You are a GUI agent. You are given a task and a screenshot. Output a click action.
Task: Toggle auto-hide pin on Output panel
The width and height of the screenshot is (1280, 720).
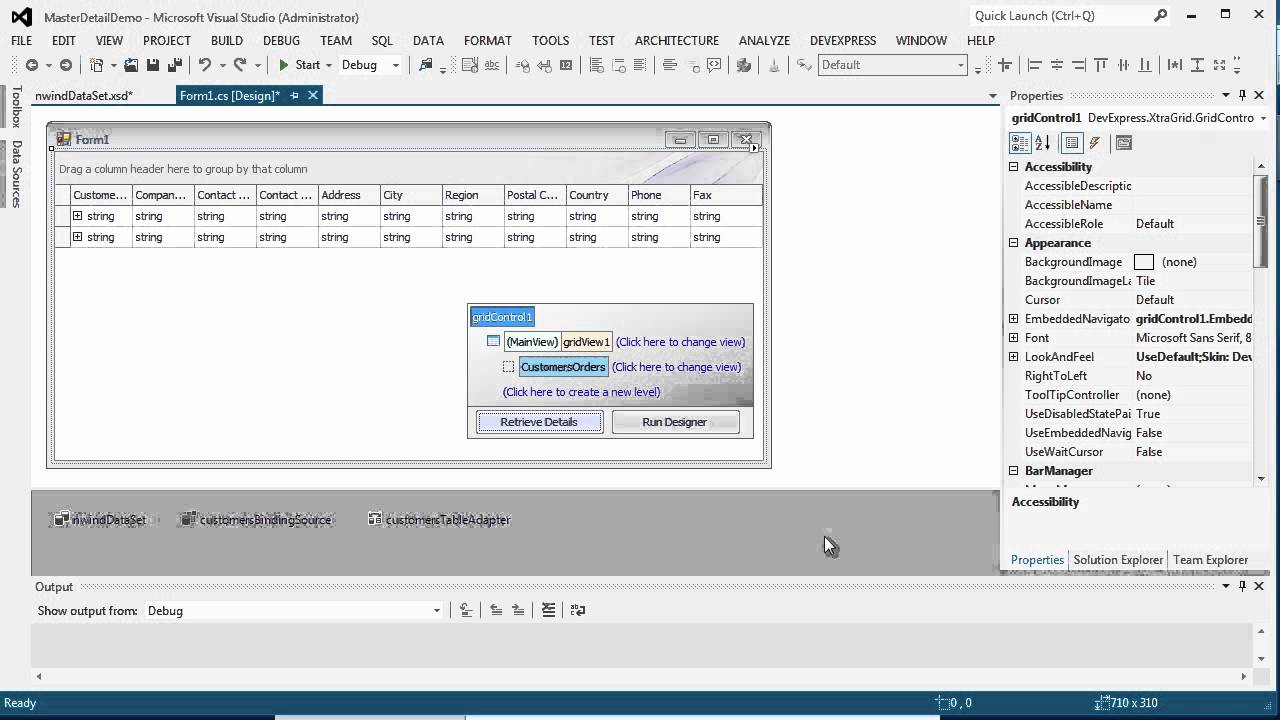coord(1242,586)
